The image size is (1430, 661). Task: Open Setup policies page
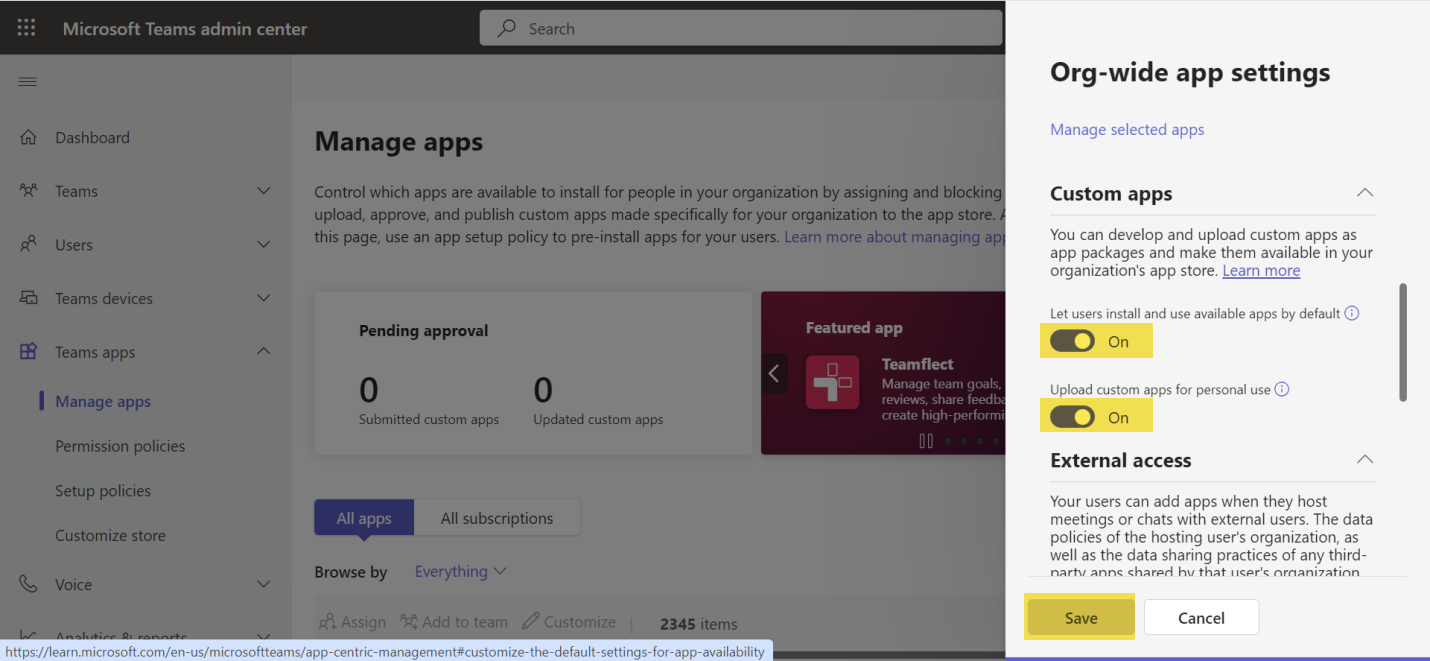(103, 491)
